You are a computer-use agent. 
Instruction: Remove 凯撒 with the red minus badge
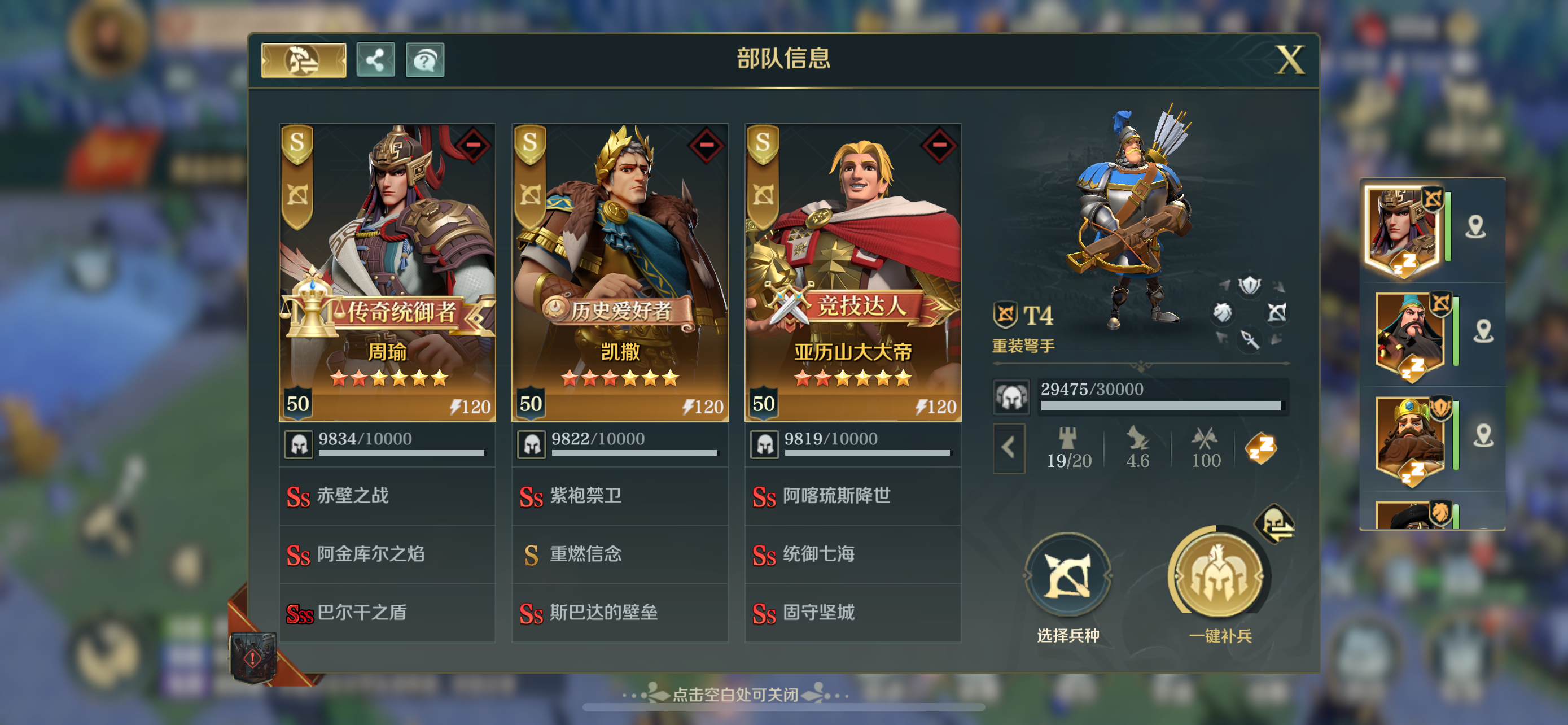click(706, 145)
